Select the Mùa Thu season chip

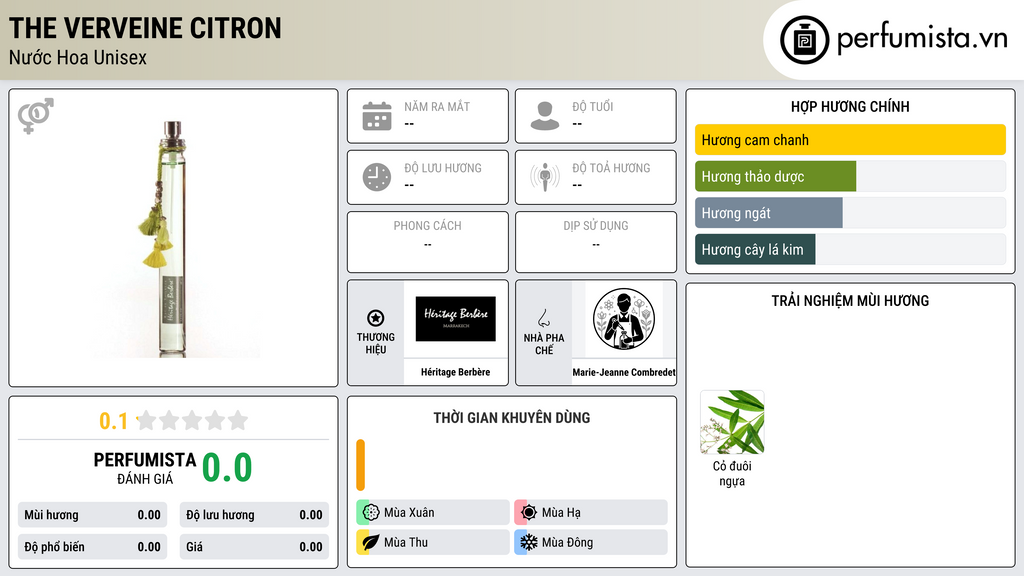click(x=433, y=542)
